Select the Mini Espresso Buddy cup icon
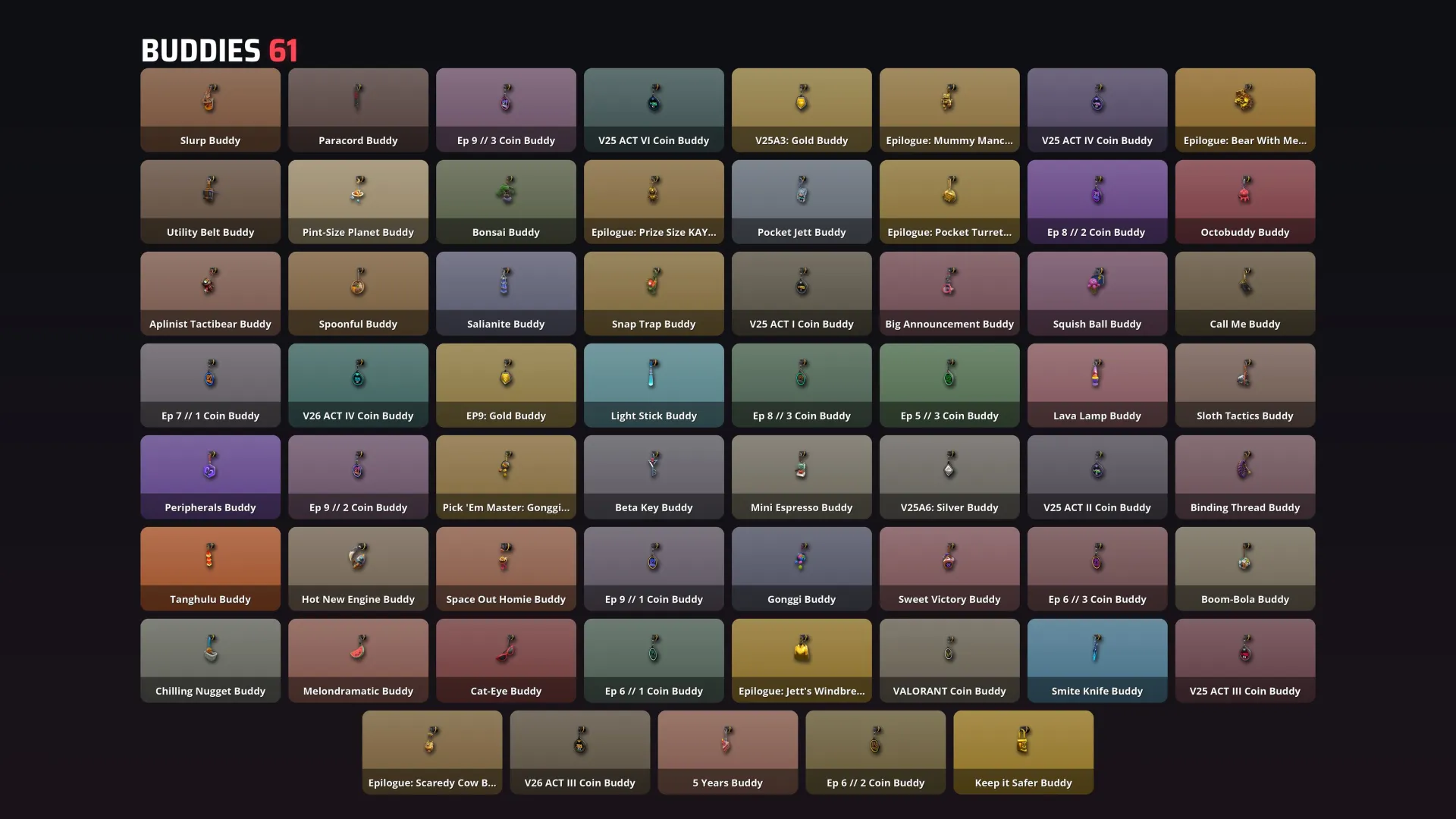Screen dimensions: 1456x819 pyautogui.click(x=802, y=465)
